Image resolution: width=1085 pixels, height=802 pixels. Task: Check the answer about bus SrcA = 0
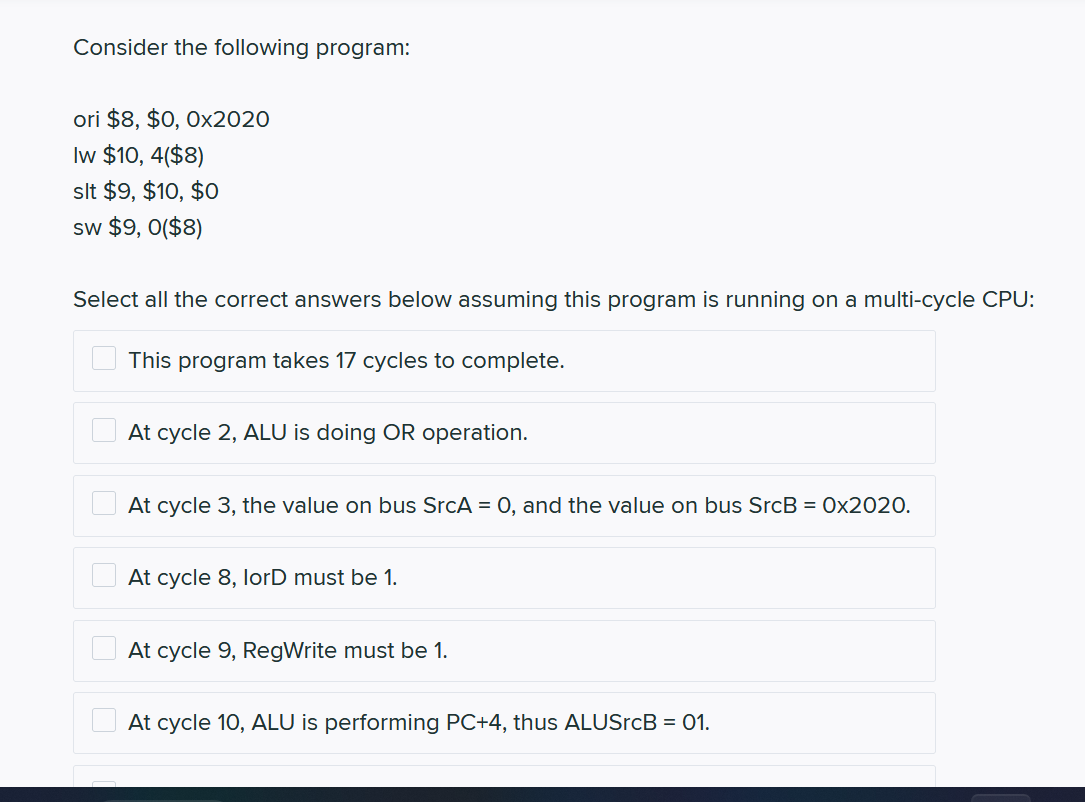click(103, 502)
